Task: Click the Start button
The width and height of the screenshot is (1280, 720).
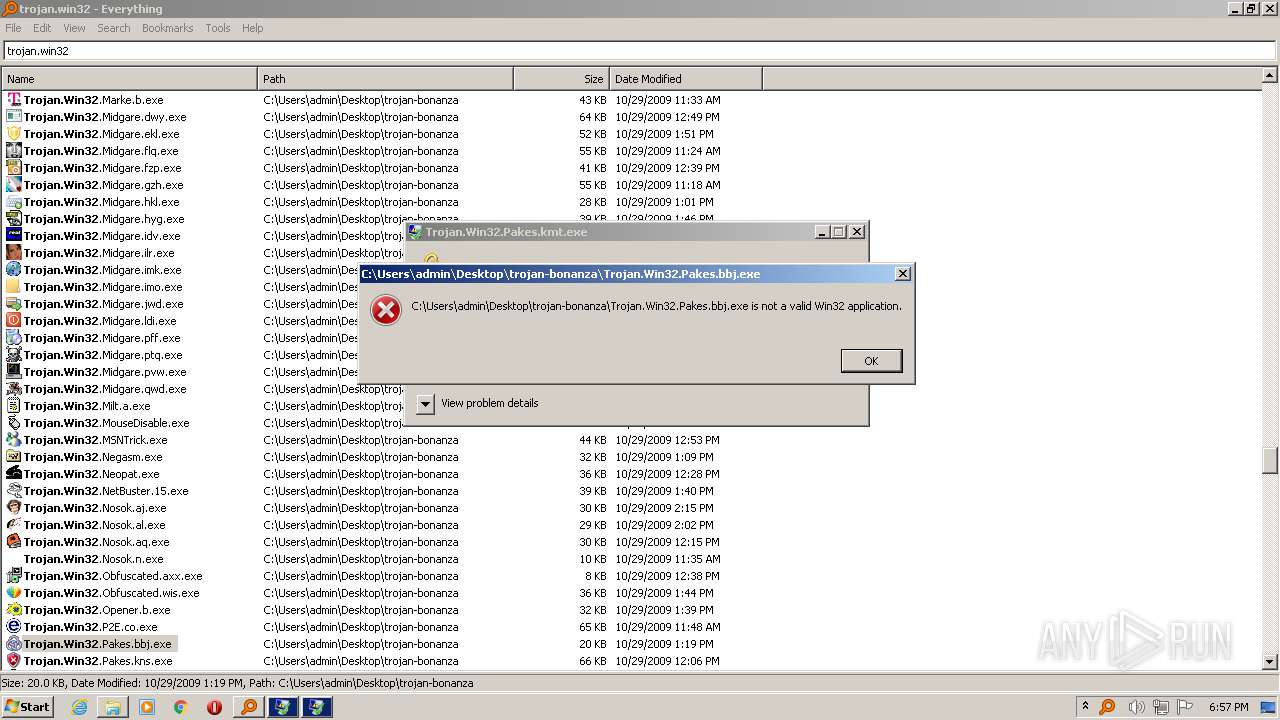Action: tap(28, 707)
